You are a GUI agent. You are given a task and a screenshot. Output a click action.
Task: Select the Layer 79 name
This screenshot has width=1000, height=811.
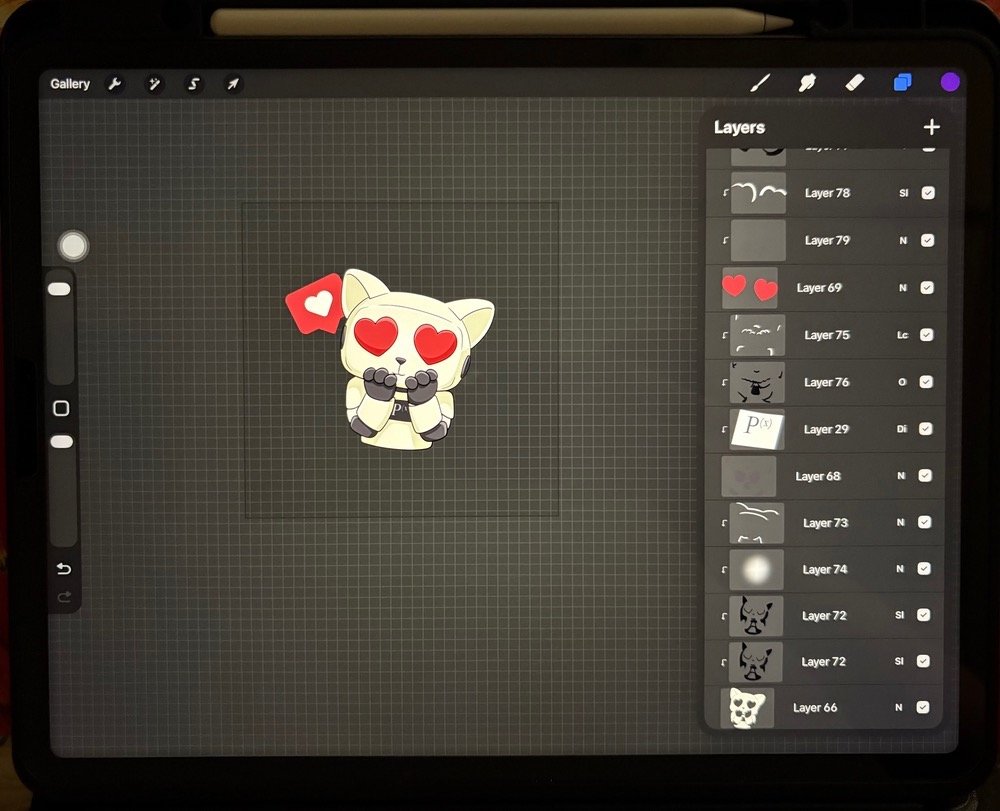[827, 240]
